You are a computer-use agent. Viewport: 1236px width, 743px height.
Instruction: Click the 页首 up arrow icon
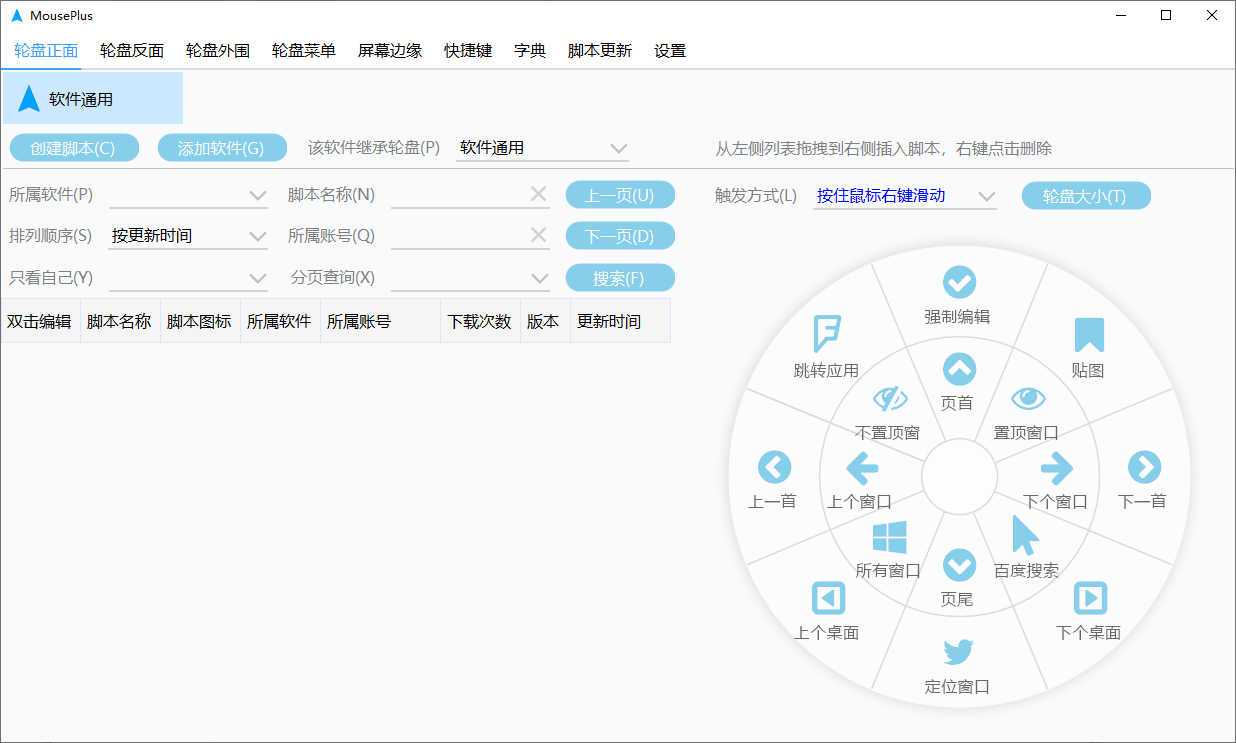point(959,369)
